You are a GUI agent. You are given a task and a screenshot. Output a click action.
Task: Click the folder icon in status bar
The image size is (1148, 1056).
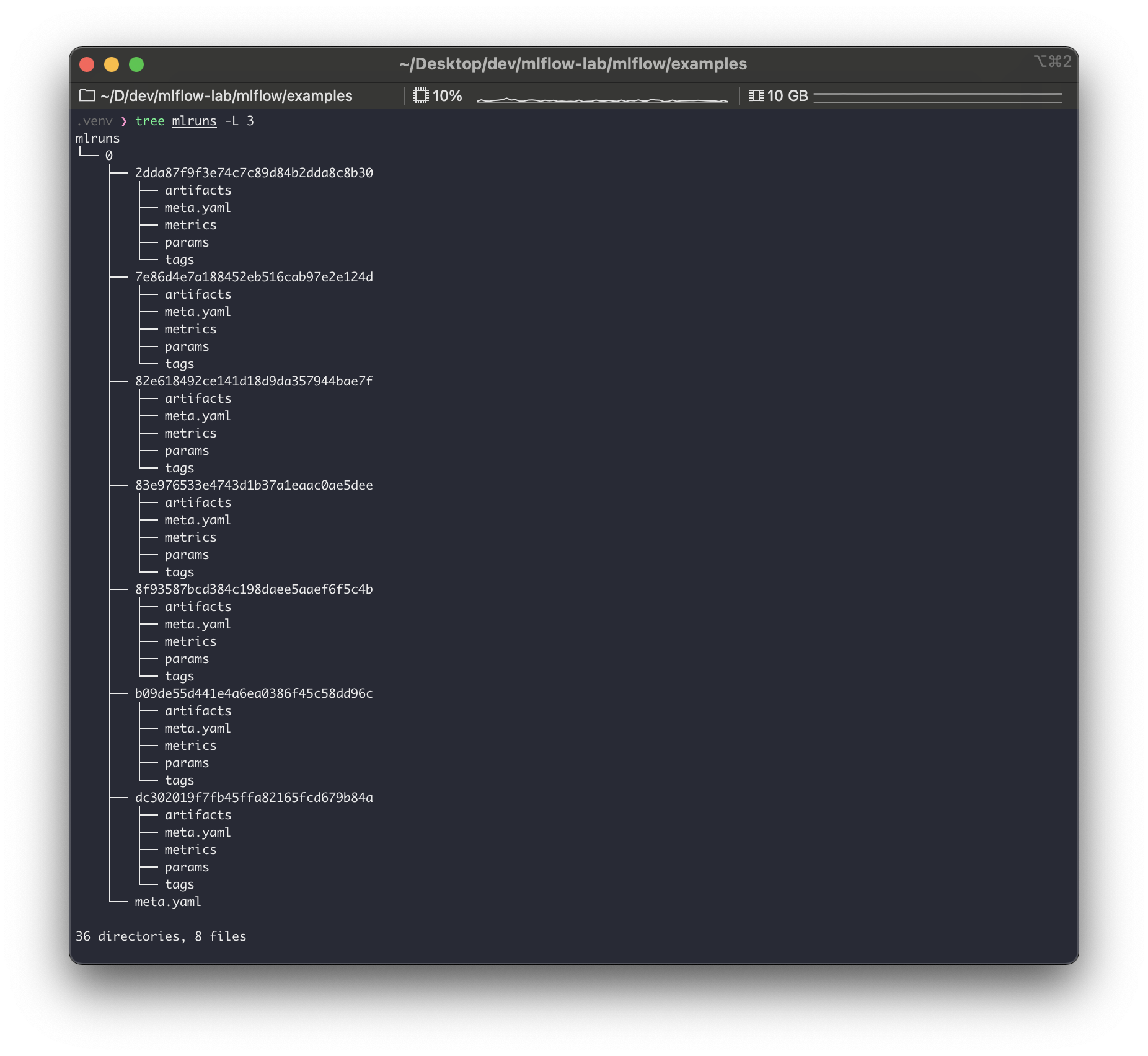[x=87, y=95]
